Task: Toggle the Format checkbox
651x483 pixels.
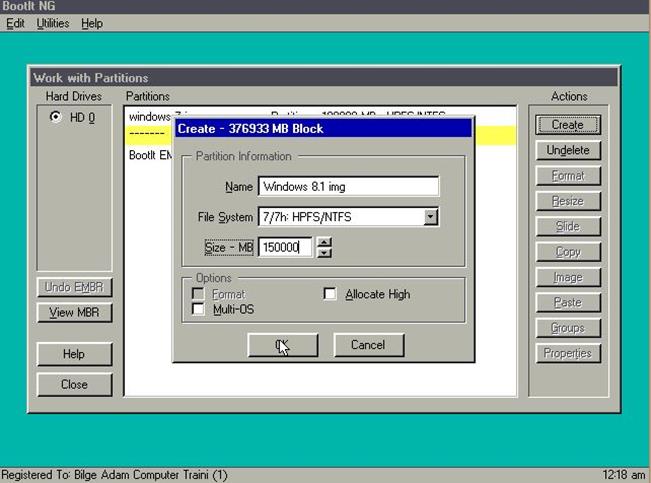Action: pos(198,294)
